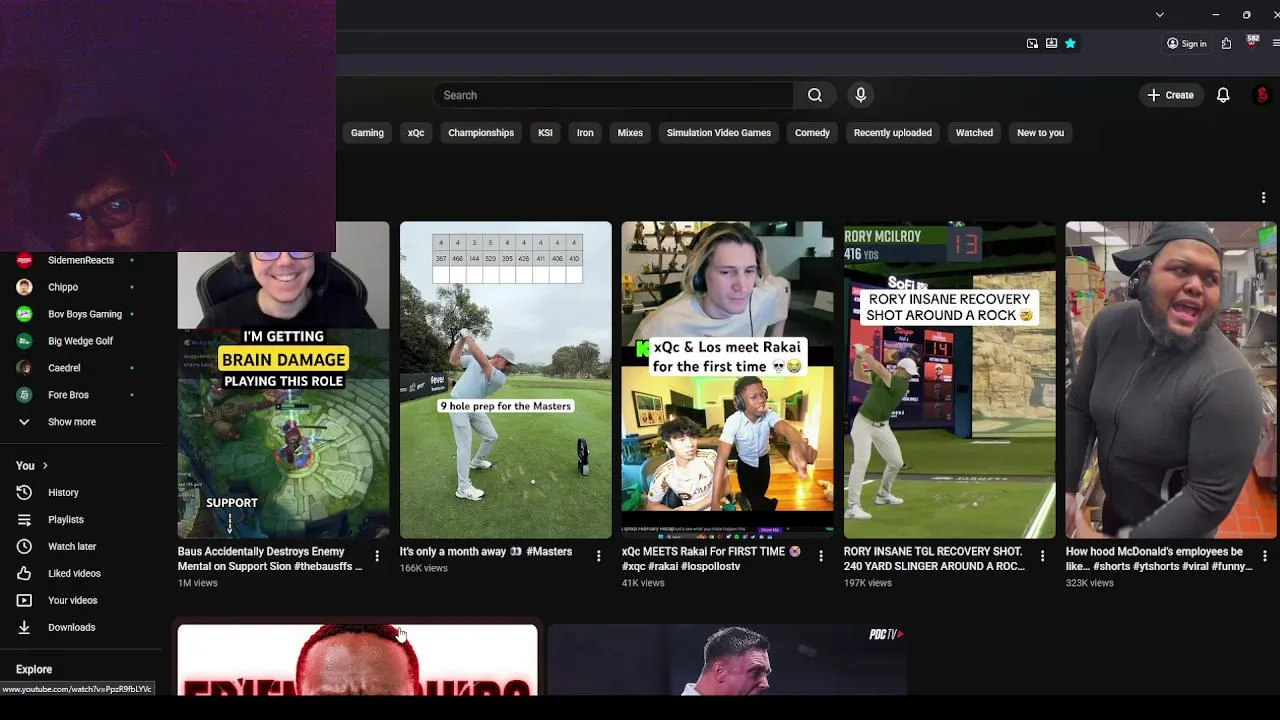This screenshot has width=1280, height=720.
Task: Click the YouTube search input field
Action: pyautogui.click(x=614, y=95)
